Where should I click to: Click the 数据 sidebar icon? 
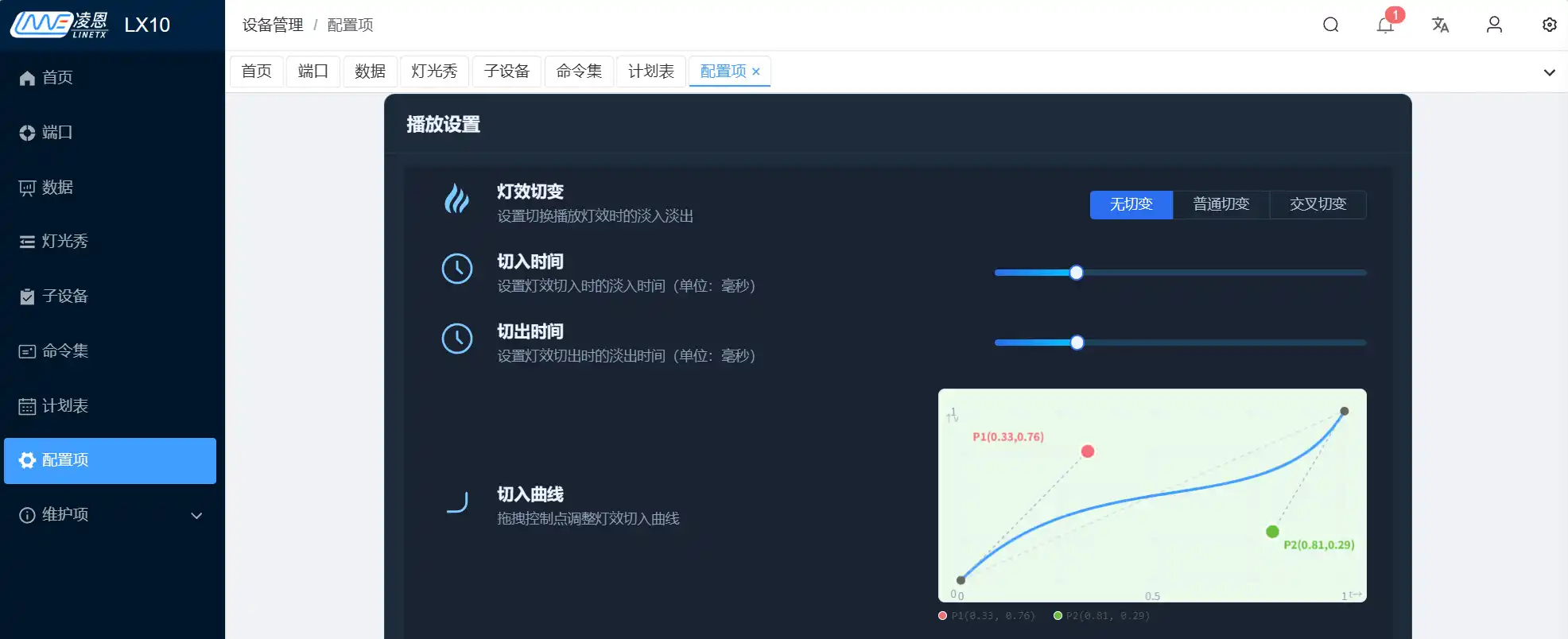click(27, 188)
